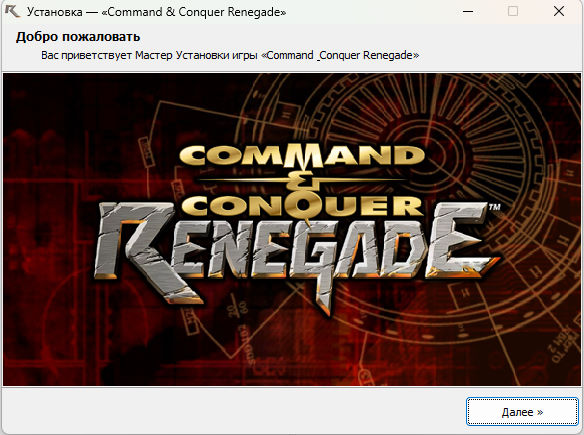Click the gold ampersand symbol in the logo
584x435 pixels.
(x=300, y=182)
